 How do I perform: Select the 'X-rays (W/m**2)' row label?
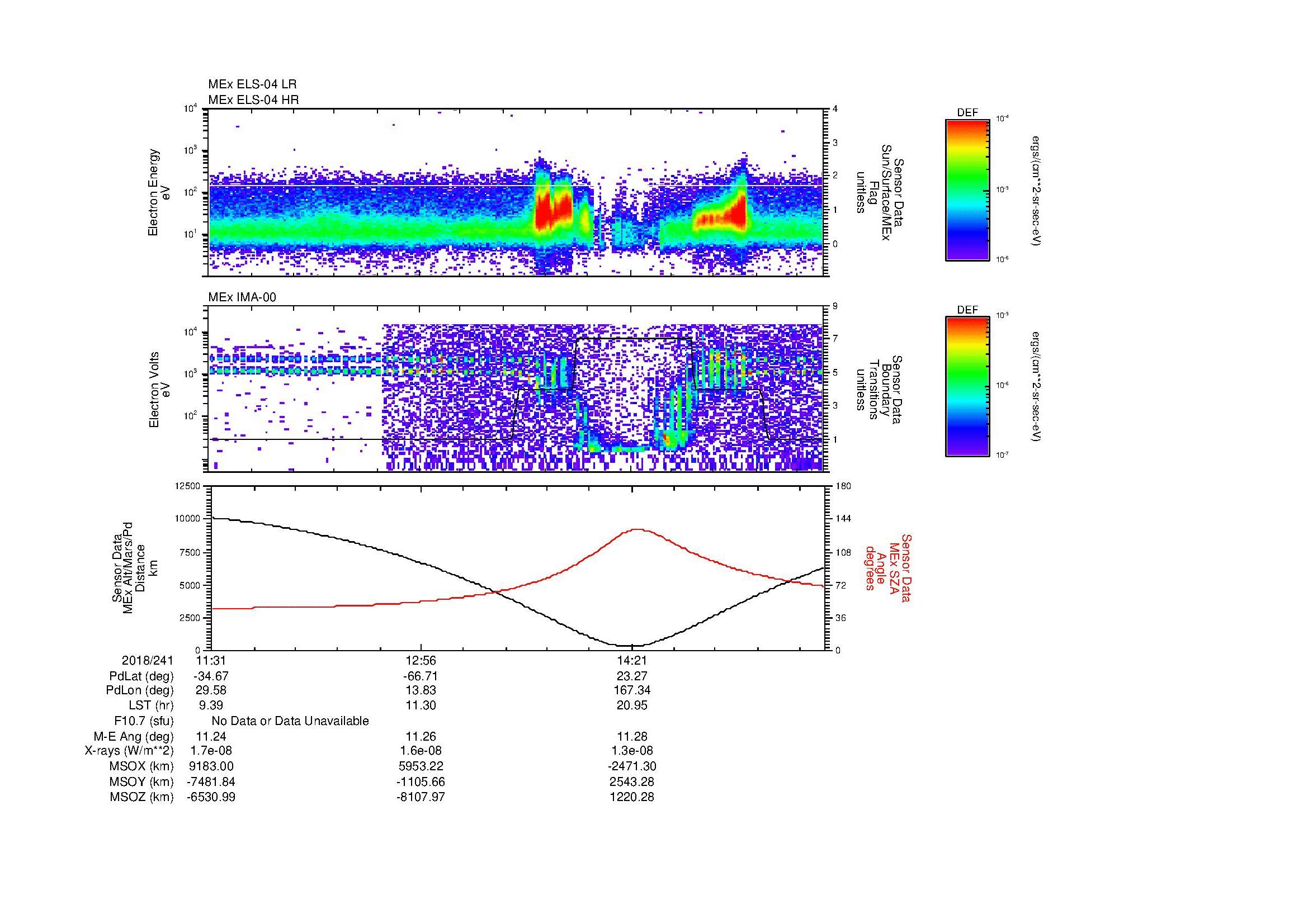pos(129,751)
